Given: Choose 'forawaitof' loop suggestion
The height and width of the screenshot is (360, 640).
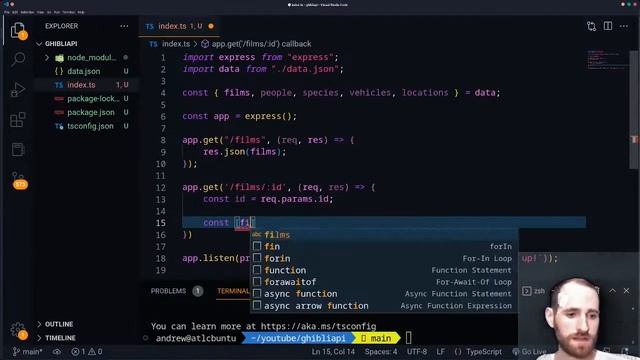Looking at the screenshot, I should (x=384, y=282).
